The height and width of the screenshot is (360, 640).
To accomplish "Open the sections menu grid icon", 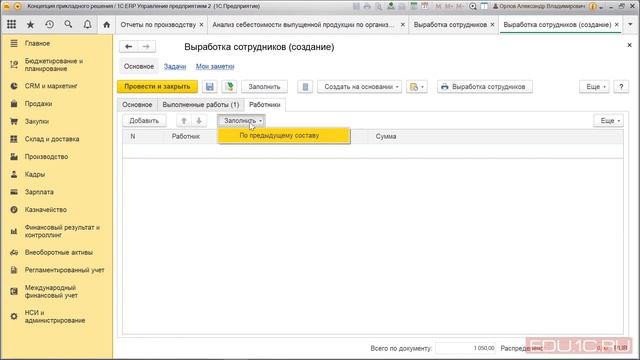I will click(x=11, y=24).
